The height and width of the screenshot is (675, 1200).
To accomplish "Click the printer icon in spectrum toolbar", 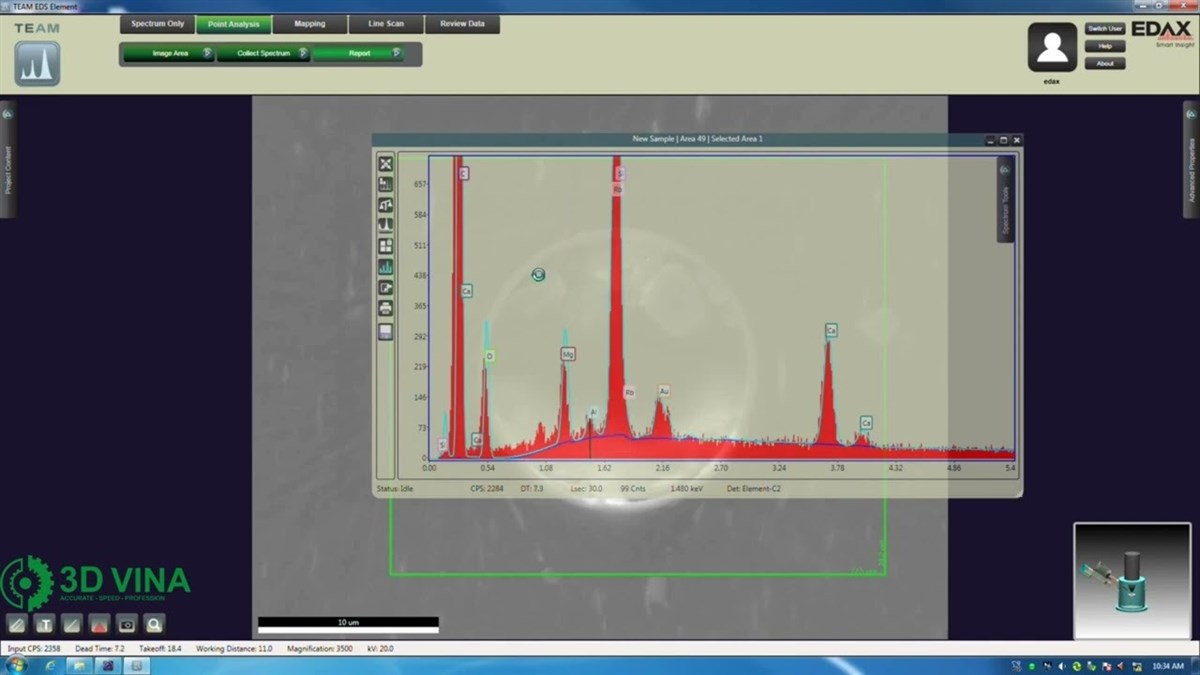I will [386, 309].
